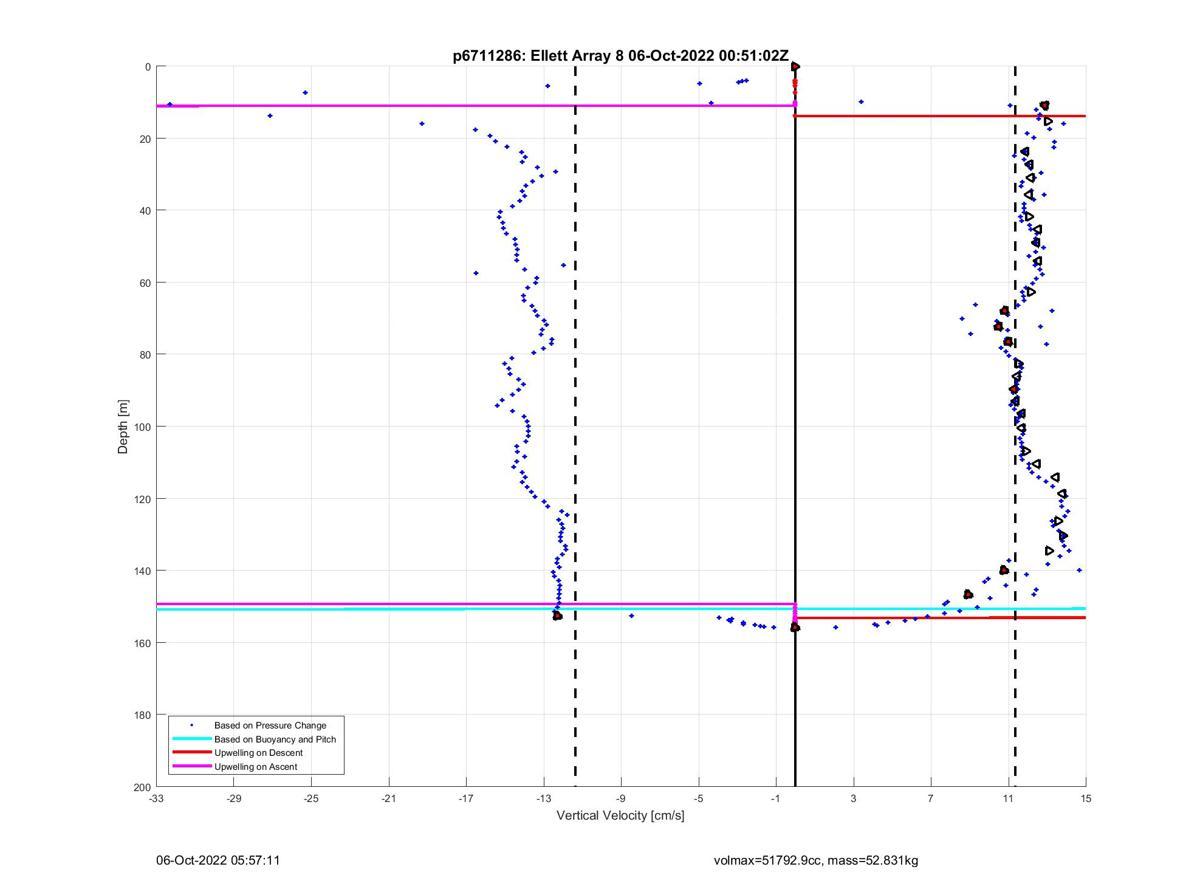Click the x-axis tick label '7'
This screenshot has height=885, width=1200.
[931, 798]
